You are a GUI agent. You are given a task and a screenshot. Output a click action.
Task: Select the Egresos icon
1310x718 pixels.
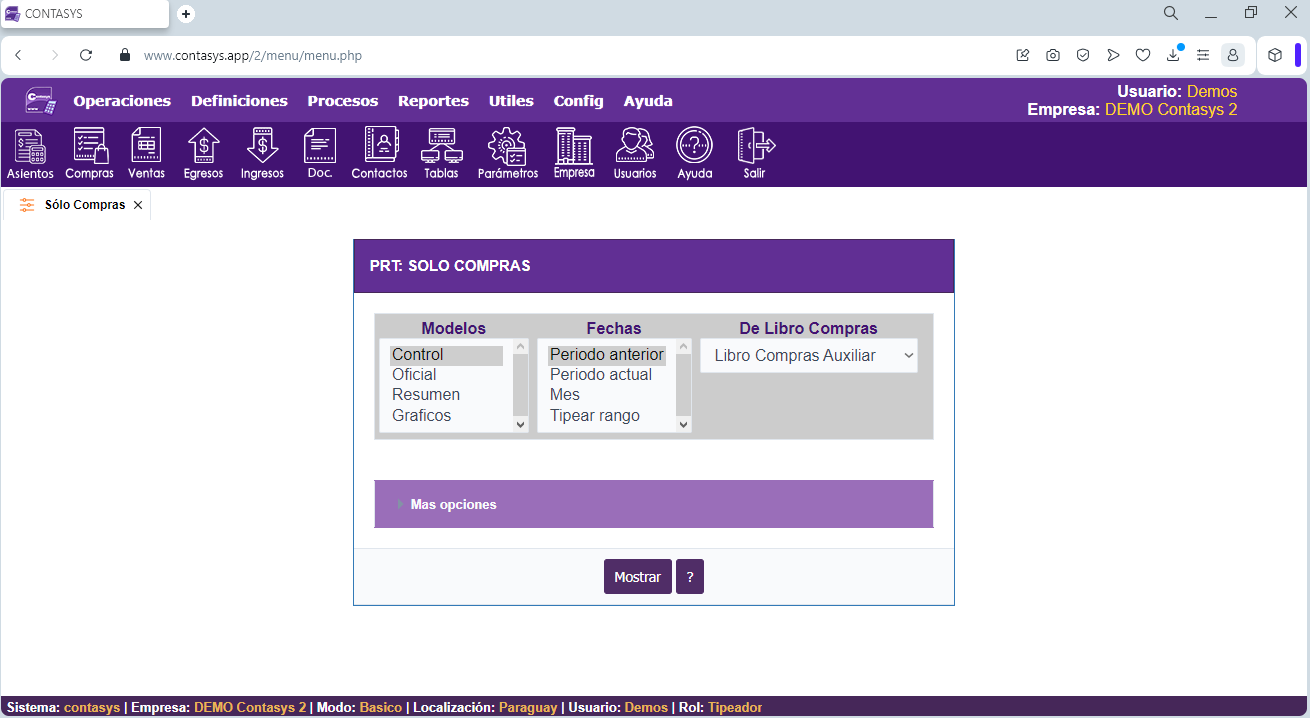[203, 153]
